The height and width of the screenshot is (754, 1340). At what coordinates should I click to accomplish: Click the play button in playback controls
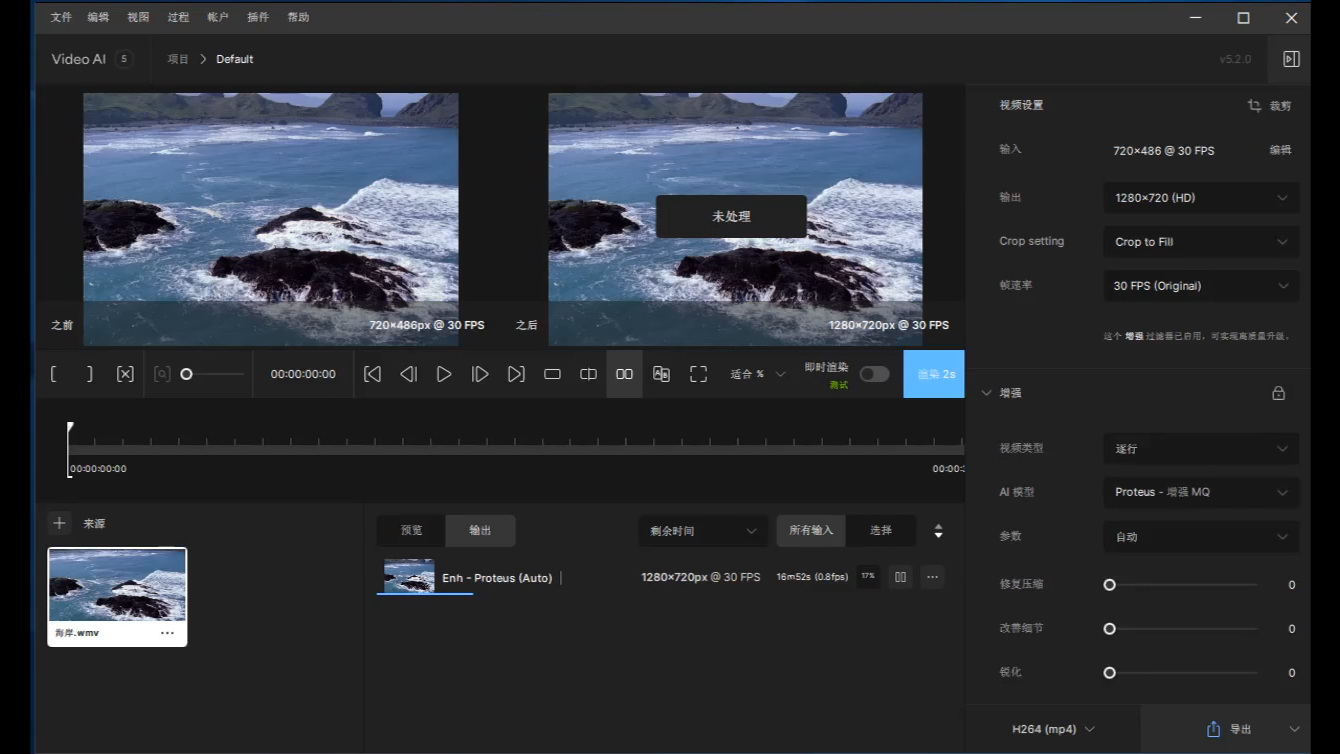[x=444, y=374]
